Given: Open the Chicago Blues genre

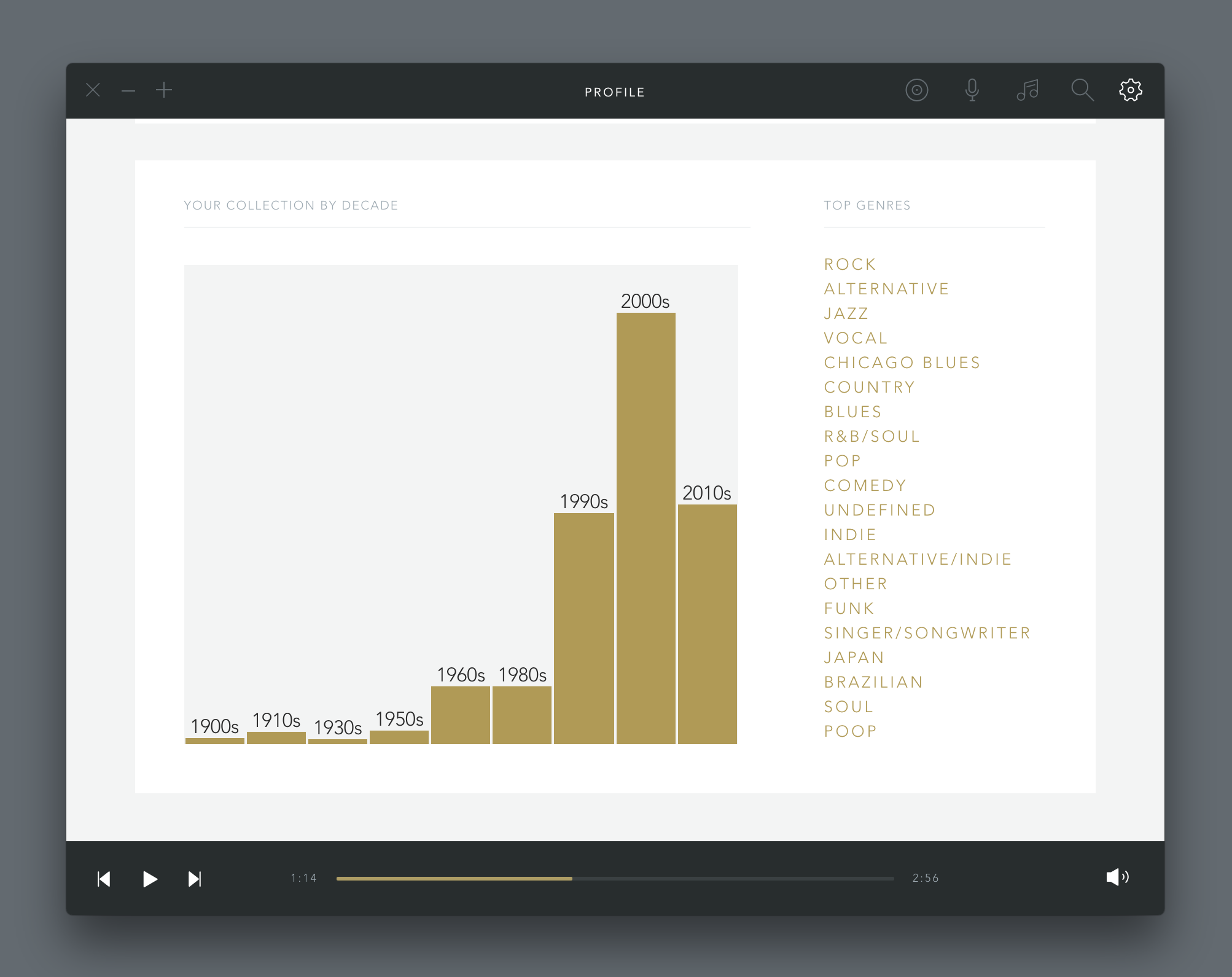Looking at the screenshot, I should [x=902, y=363].
